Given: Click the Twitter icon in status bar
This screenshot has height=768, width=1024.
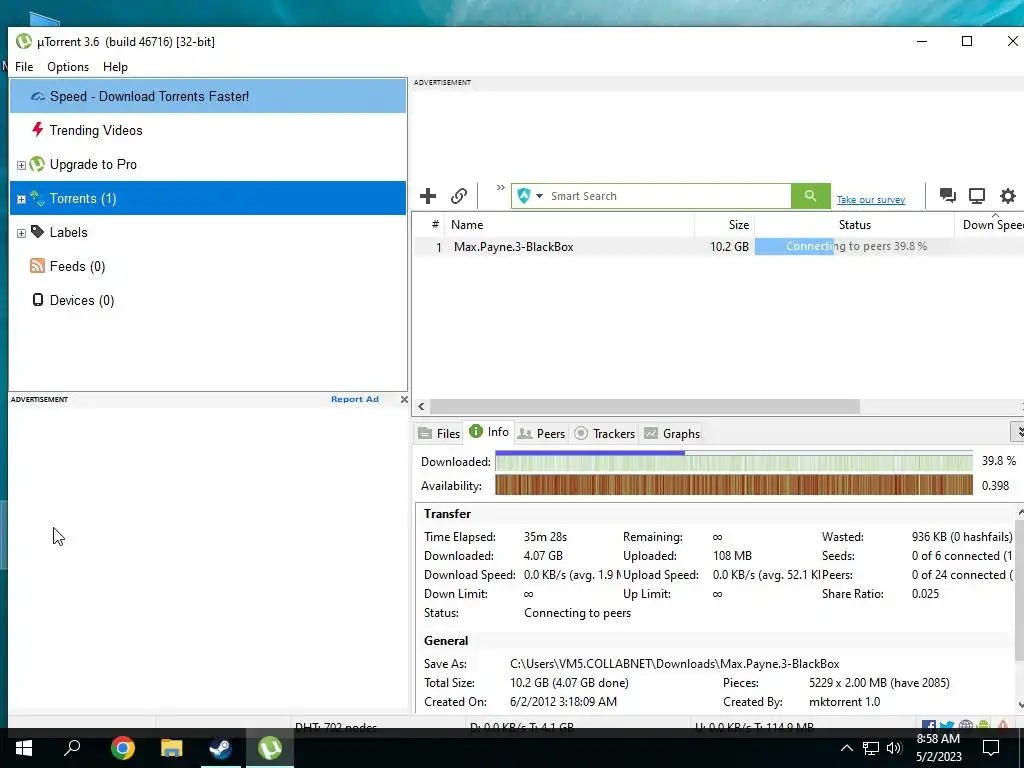Looking at the screenshot, I should pyautogui.click(x=947, y=725).
